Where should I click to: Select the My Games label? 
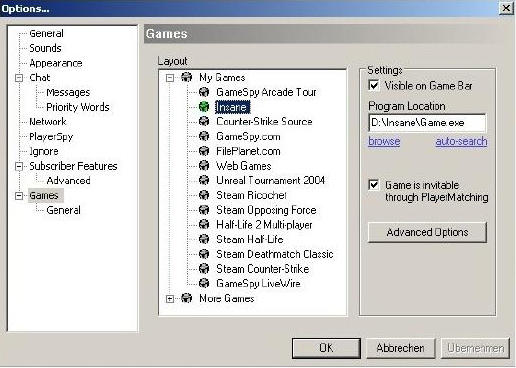(x=222, y=77)
